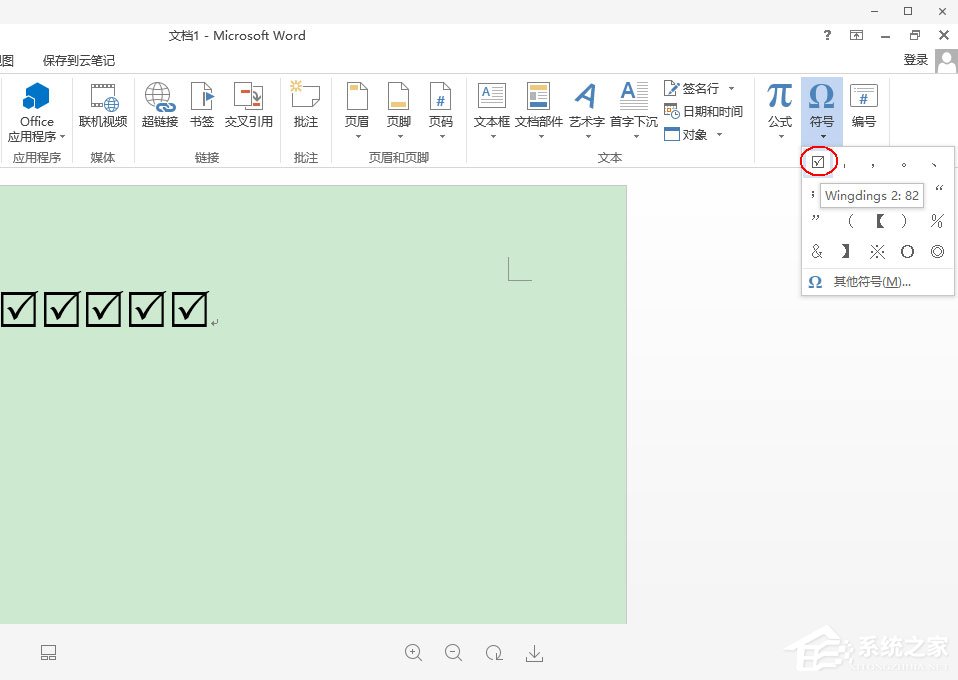Select 其他符号(M) from the symbol menu
Image resolution: width=958 pixels, height=680 pixels.
coord(870,283)
